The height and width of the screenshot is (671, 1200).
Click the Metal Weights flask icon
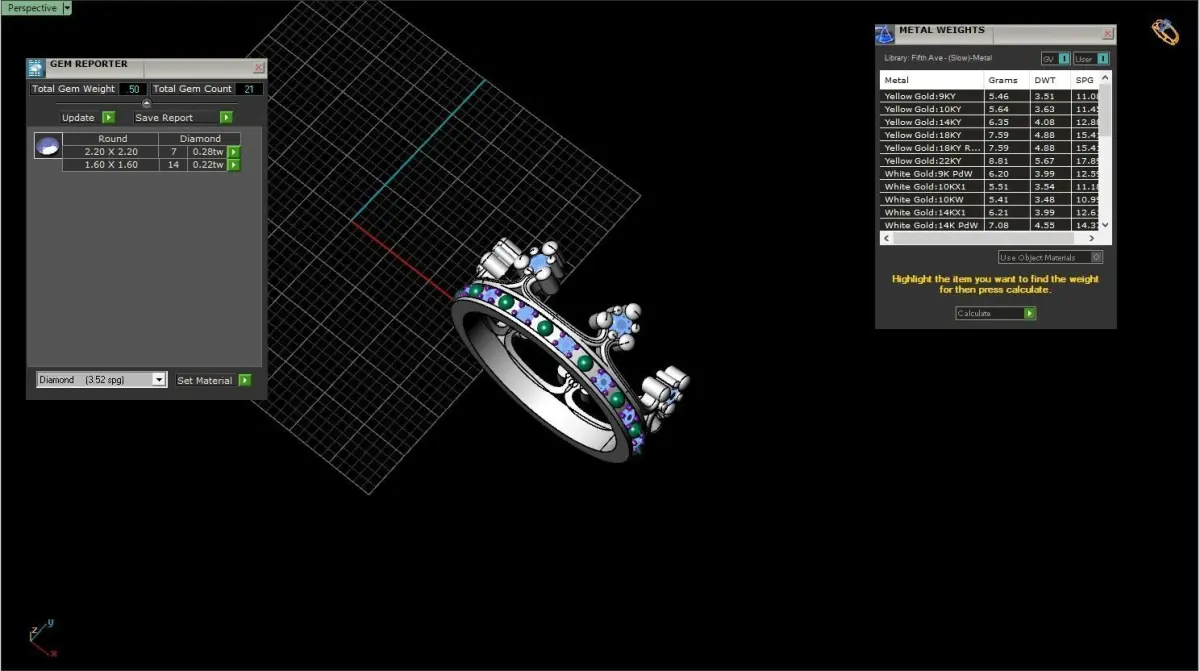point(885,34)
